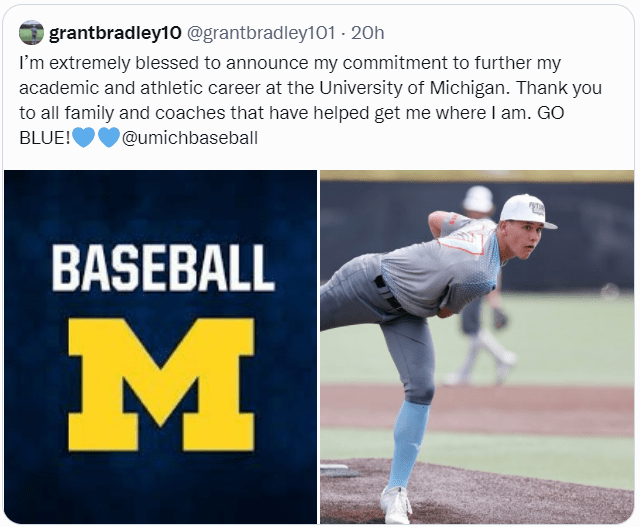Click the first blue heart emoji

pos(84,138)
